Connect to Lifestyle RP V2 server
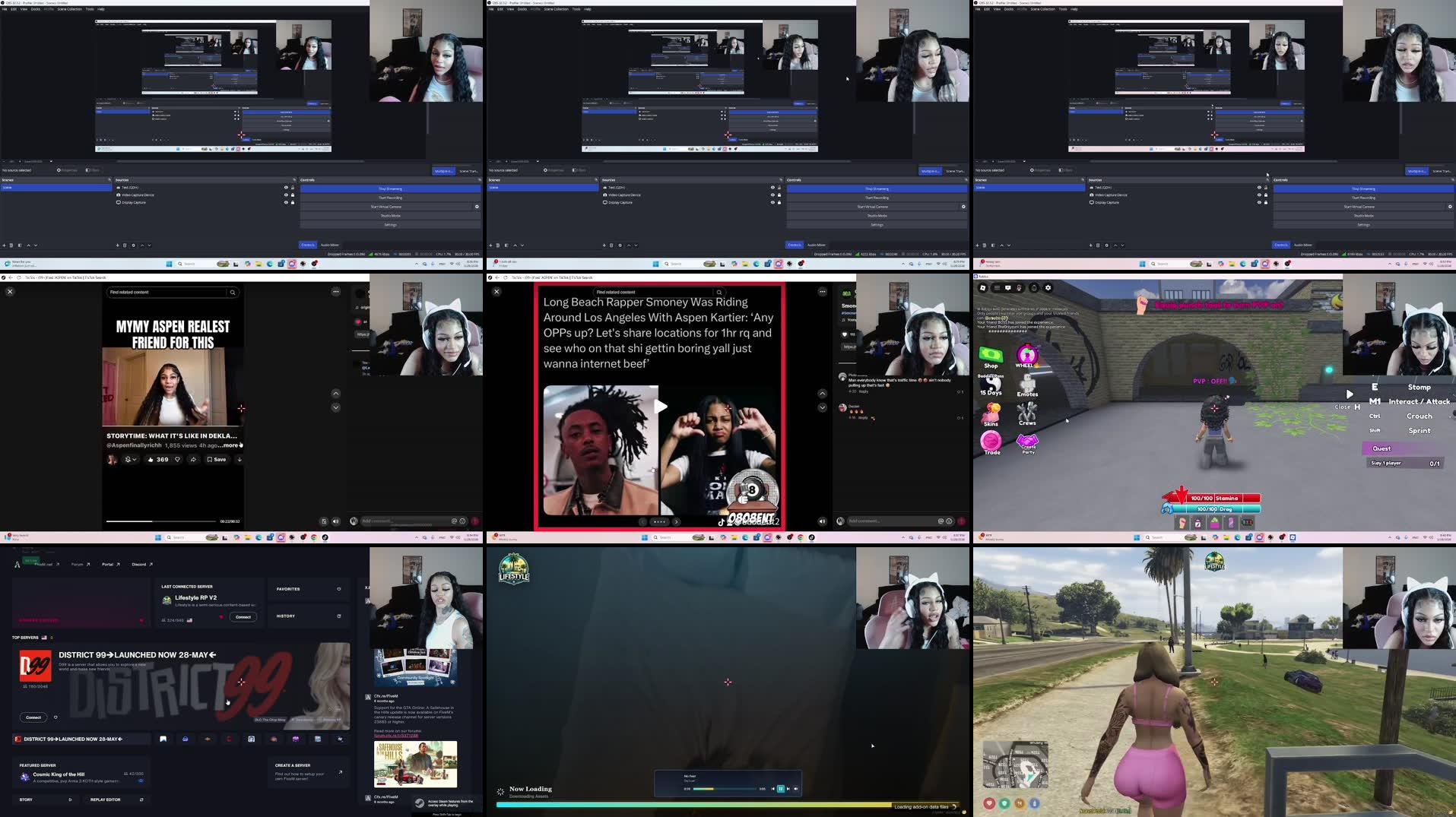Viewport: 1456px width, 817px height. (x=243, y=617)
